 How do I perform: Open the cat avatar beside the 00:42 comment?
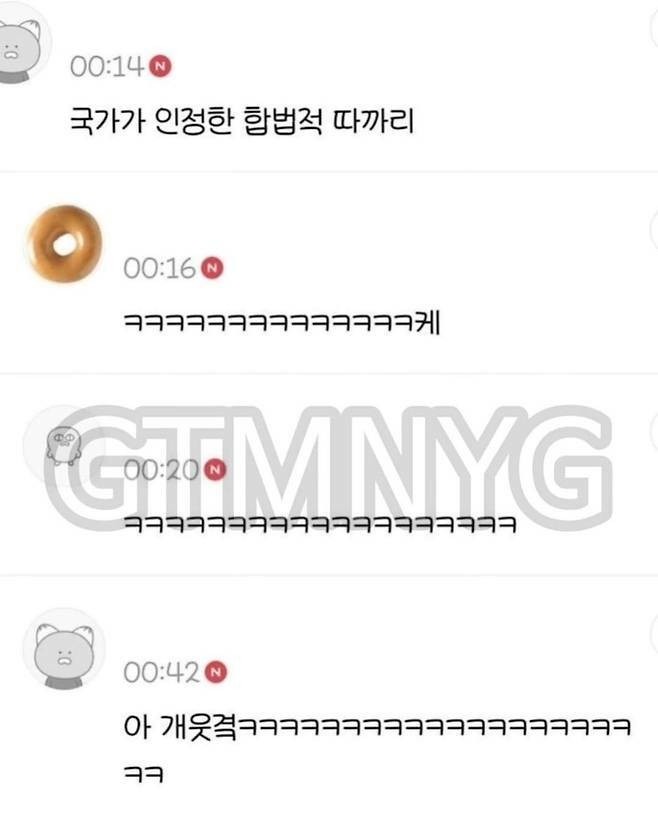(x=64, y=649)
